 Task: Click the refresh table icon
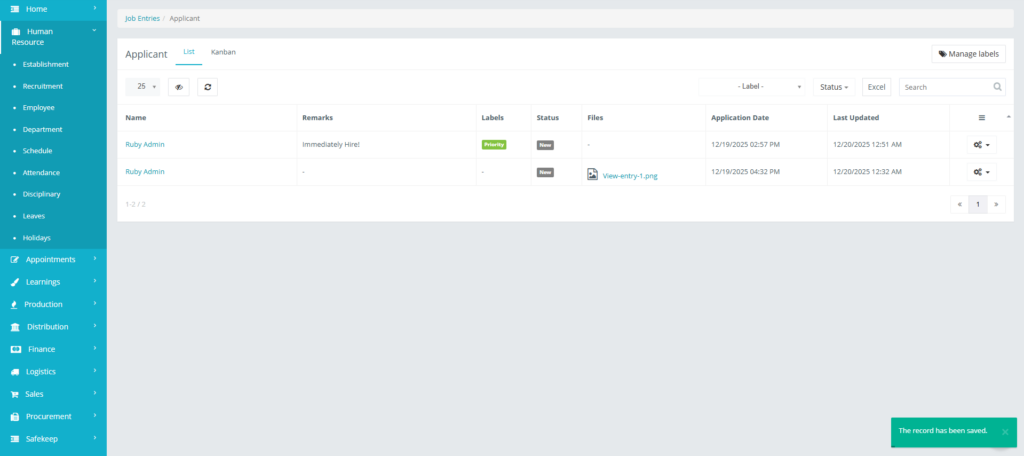click(207, 87)
